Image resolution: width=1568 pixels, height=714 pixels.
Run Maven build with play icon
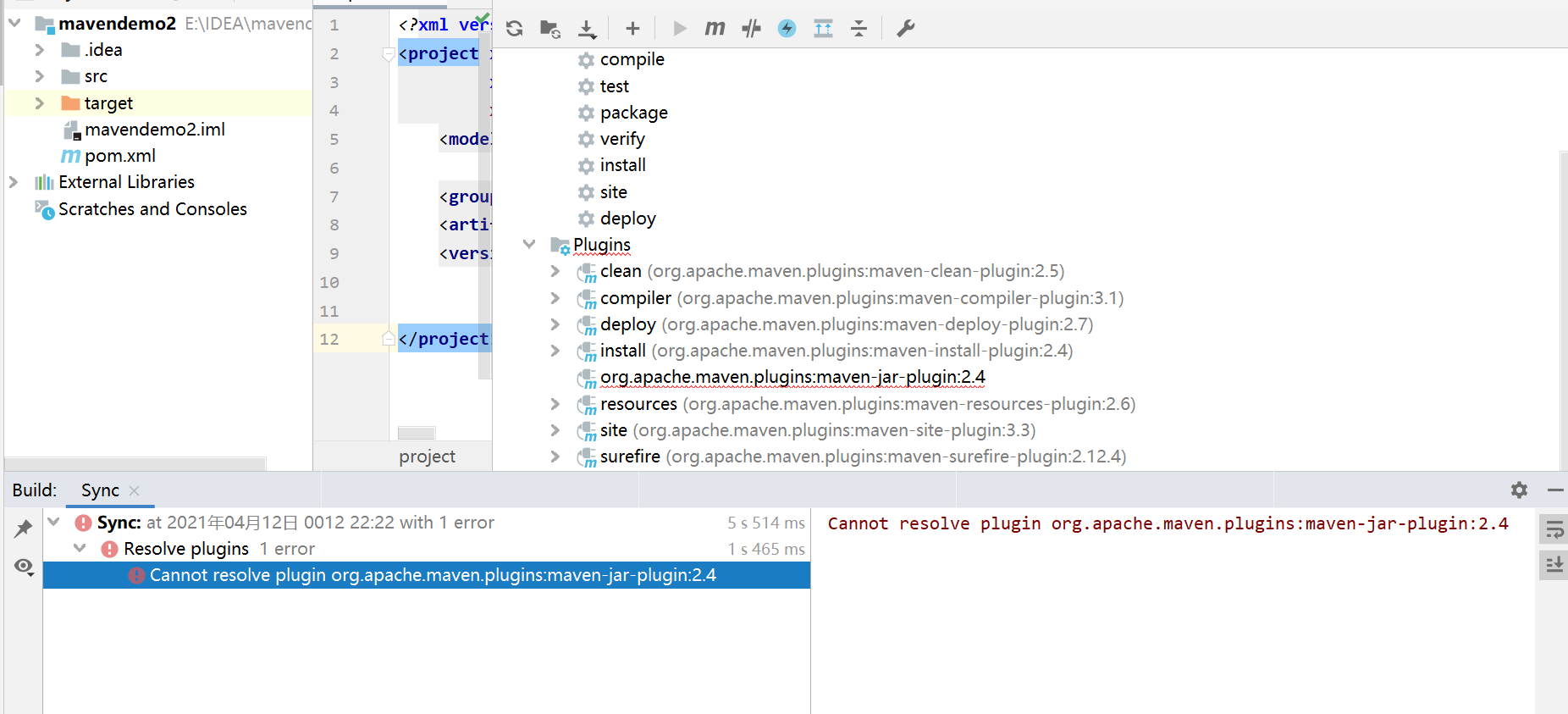pyautogui.click(x=679, y=29)
